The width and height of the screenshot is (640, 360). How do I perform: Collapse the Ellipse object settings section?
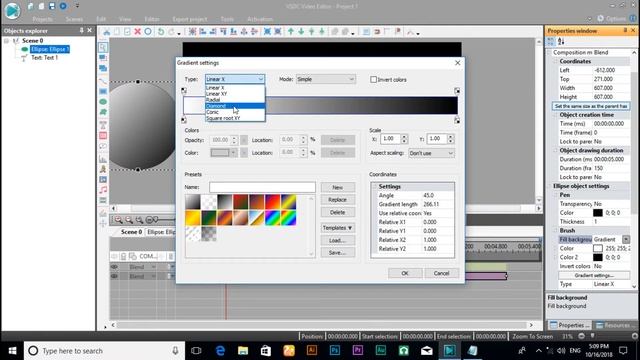(x=549, y=186)
